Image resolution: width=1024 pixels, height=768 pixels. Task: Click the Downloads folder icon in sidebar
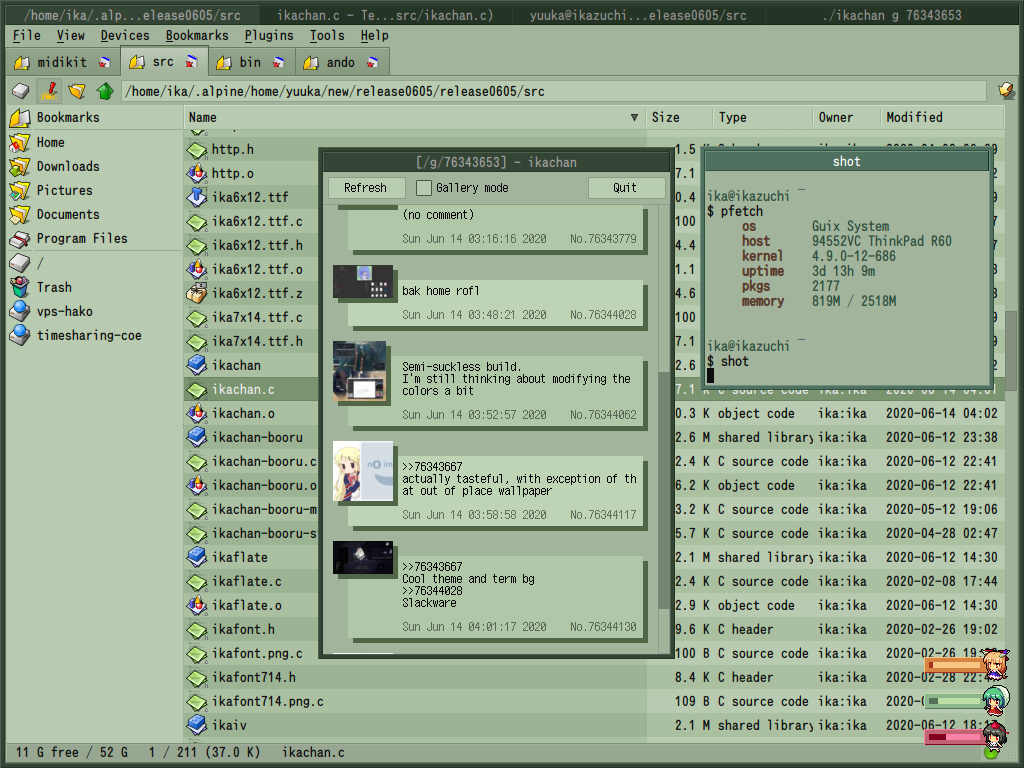tap(20, 167)
